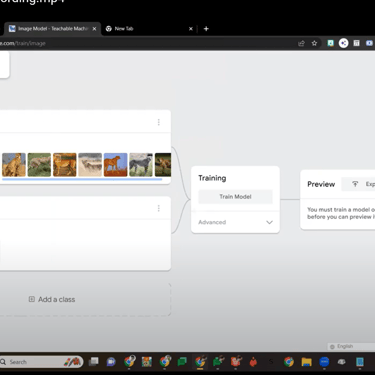Screen dimensions: 375x375
Task: Open the first class card's three-dot menu
Action: pos(159,122)
